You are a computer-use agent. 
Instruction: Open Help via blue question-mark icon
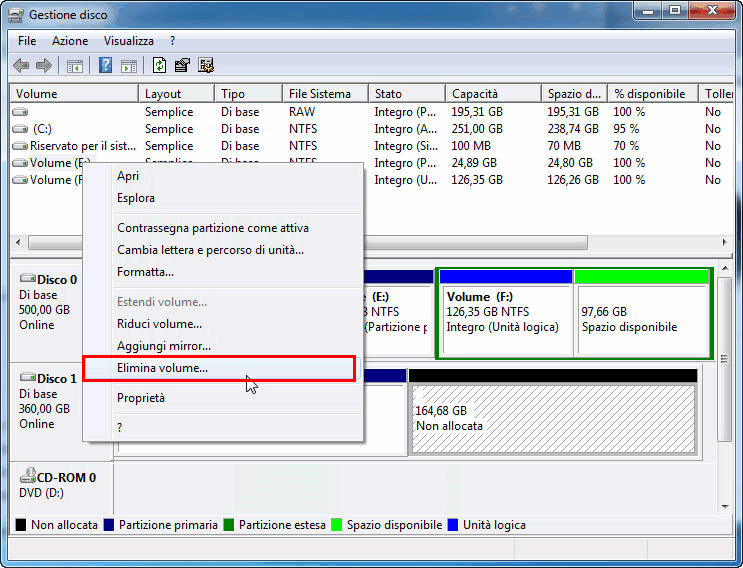click(105, 65)
